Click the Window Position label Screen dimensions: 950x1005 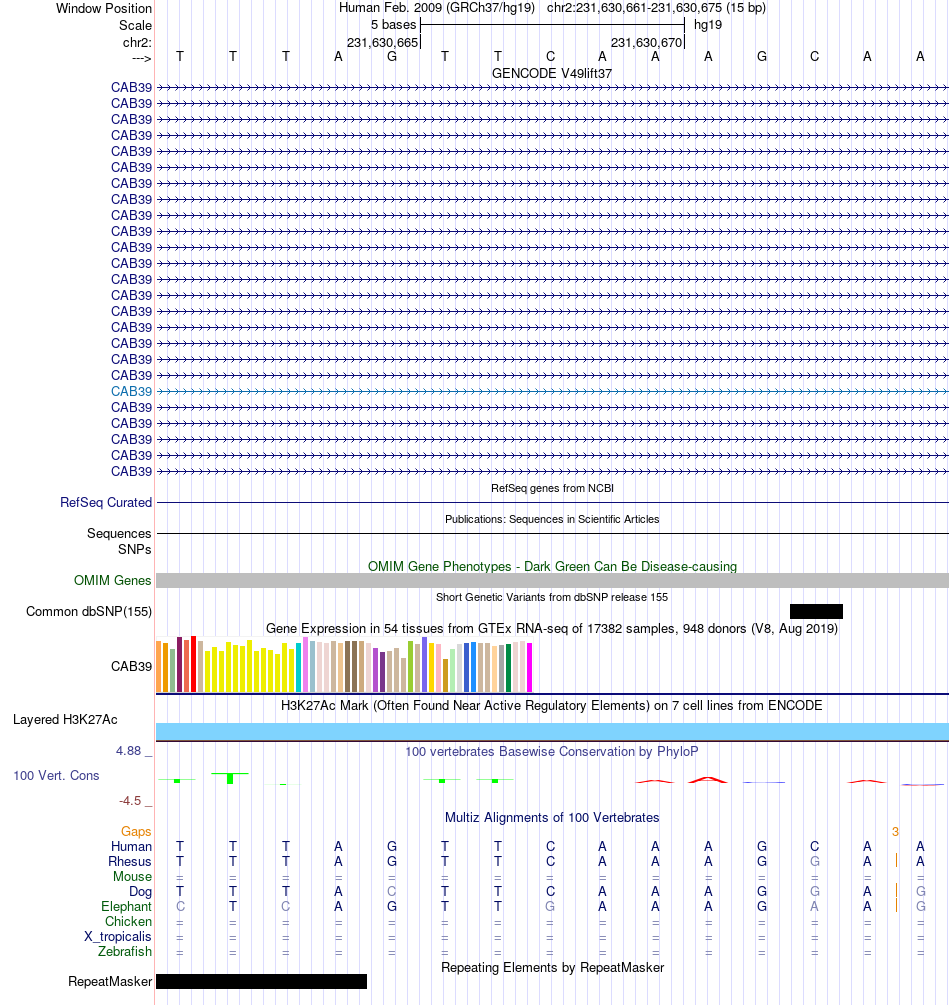(104, 8)
